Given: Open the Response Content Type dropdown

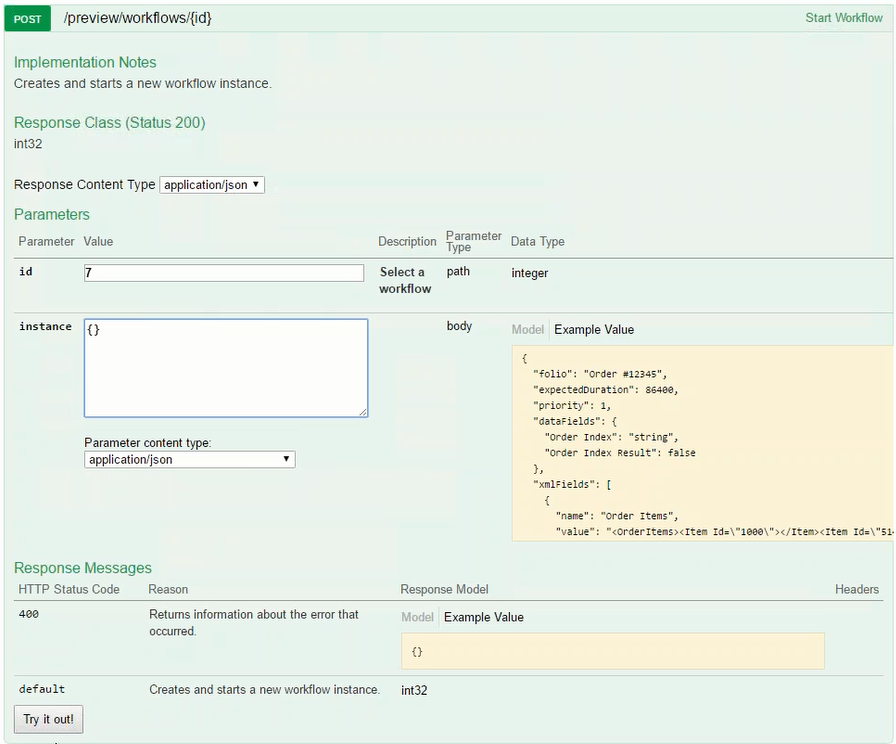Looking at the screenshot, I should click(x=212, y=185).
